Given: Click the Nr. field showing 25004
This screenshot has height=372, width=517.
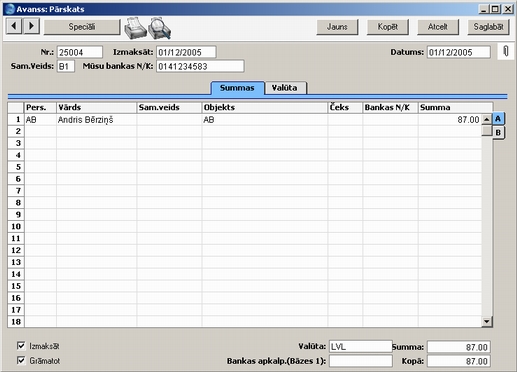Looking at the screenshot, I should 80,52.
